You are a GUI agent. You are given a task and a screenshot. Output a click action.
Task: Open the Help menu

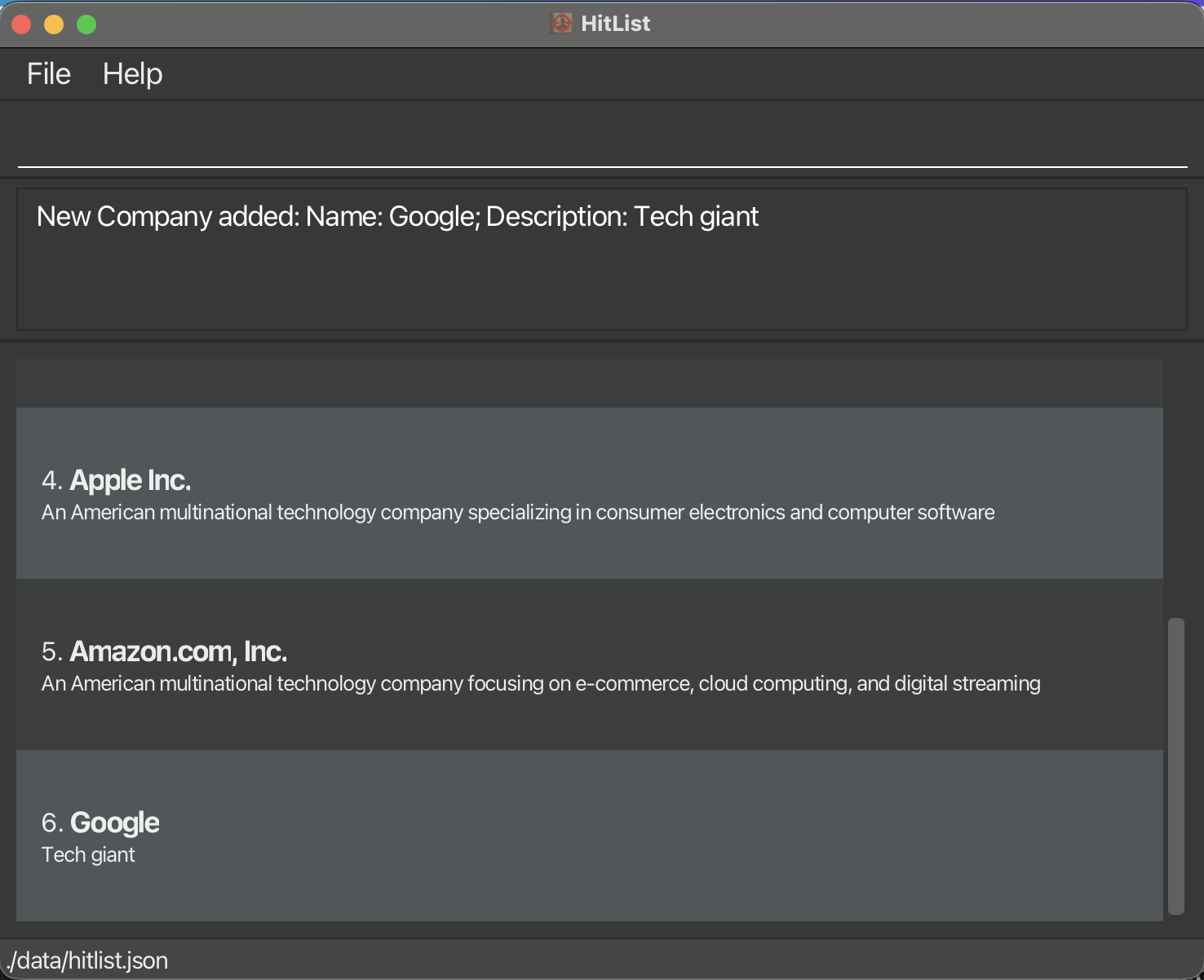click(x=132, y=73)
